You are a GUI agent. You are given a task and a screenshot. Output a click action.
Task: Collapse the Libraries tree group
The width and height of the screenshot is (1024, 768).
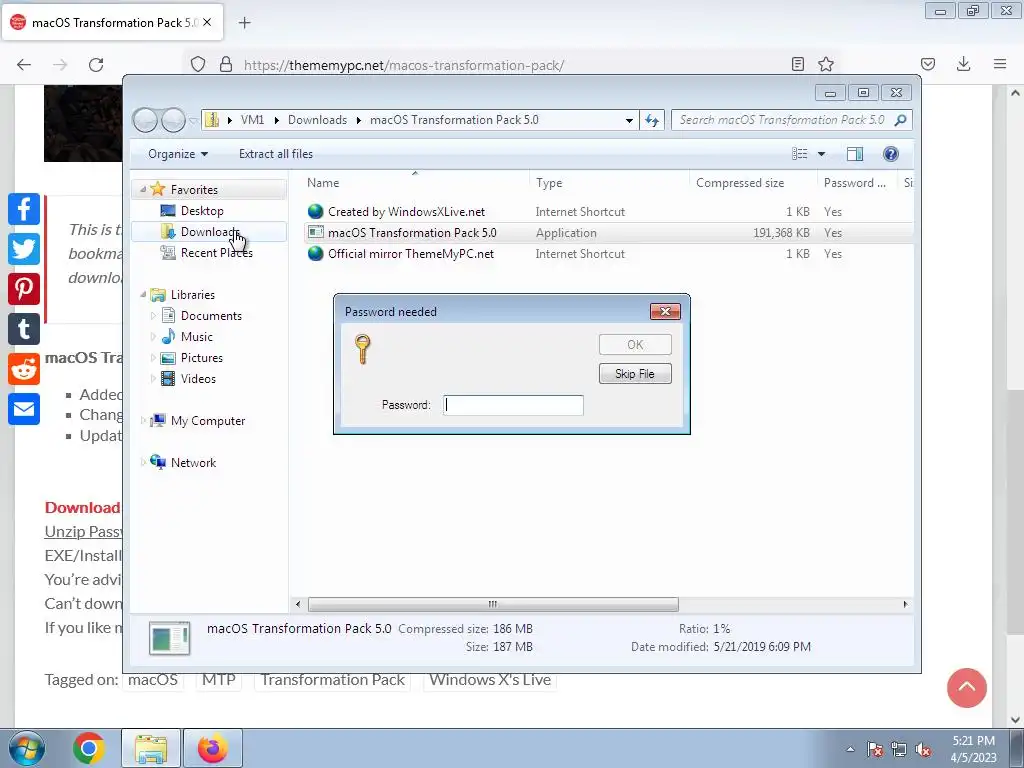coord(143,295)
